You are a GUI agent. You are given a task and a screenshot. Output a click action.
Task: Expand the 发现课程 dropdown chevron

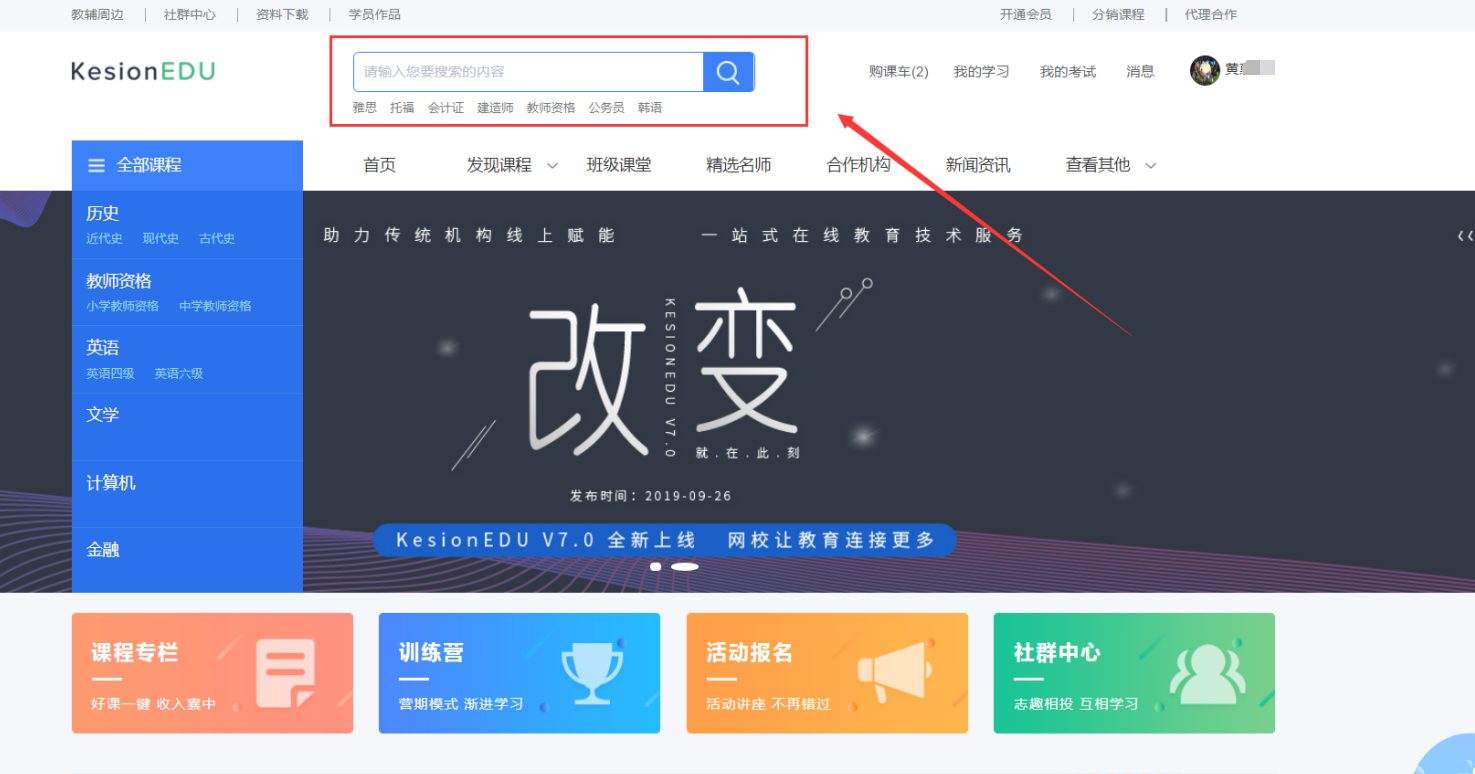pyautogui.click(x=552, y=166)
